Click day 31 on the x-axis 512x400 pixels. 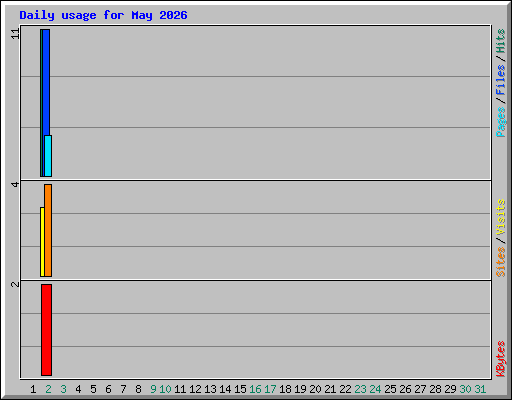pyautogui.click(x=480, y=389)
